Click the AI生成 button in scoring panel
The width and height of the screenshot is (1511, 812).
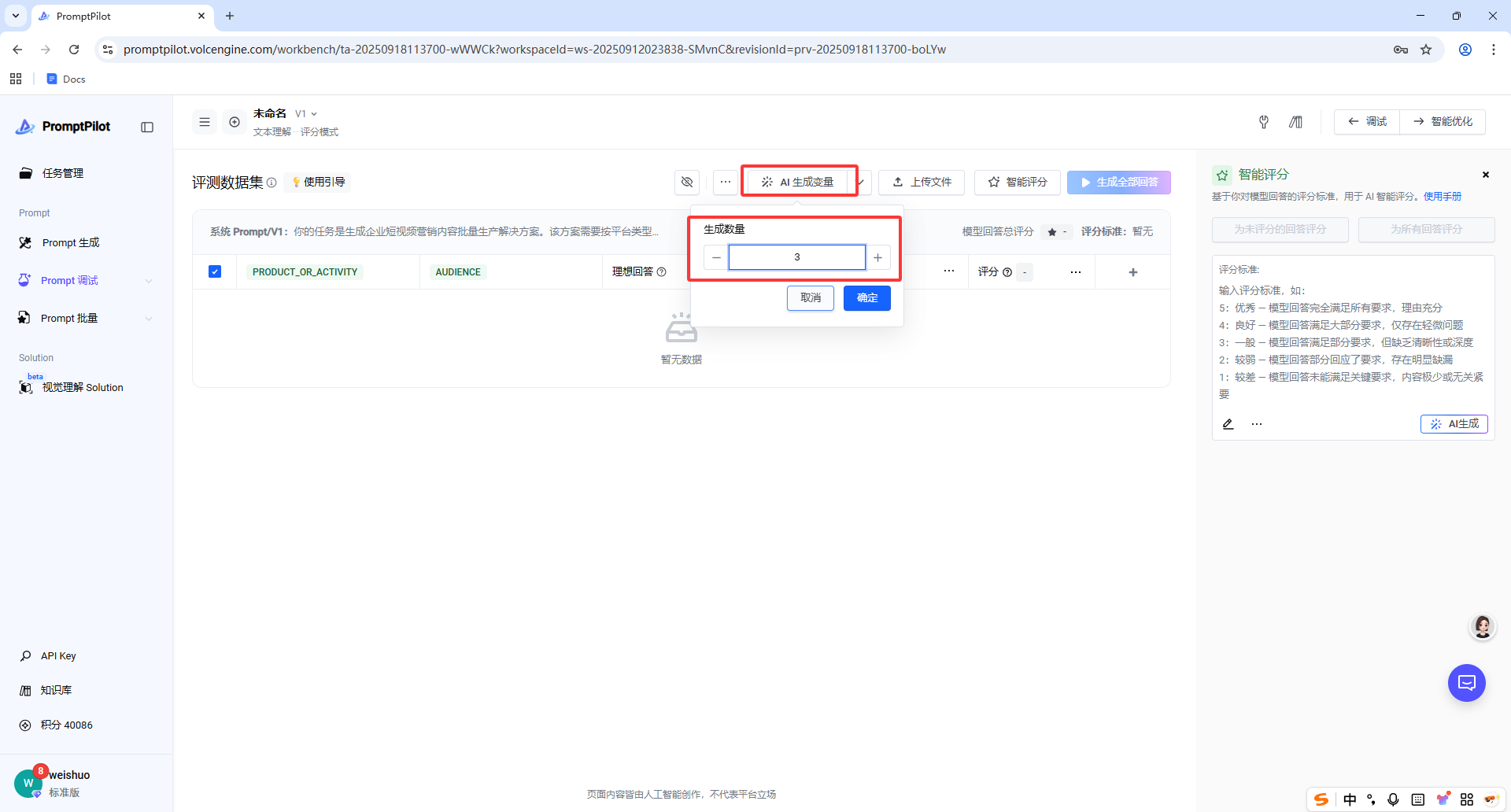pyautogui.click(x=1454, y=424)
